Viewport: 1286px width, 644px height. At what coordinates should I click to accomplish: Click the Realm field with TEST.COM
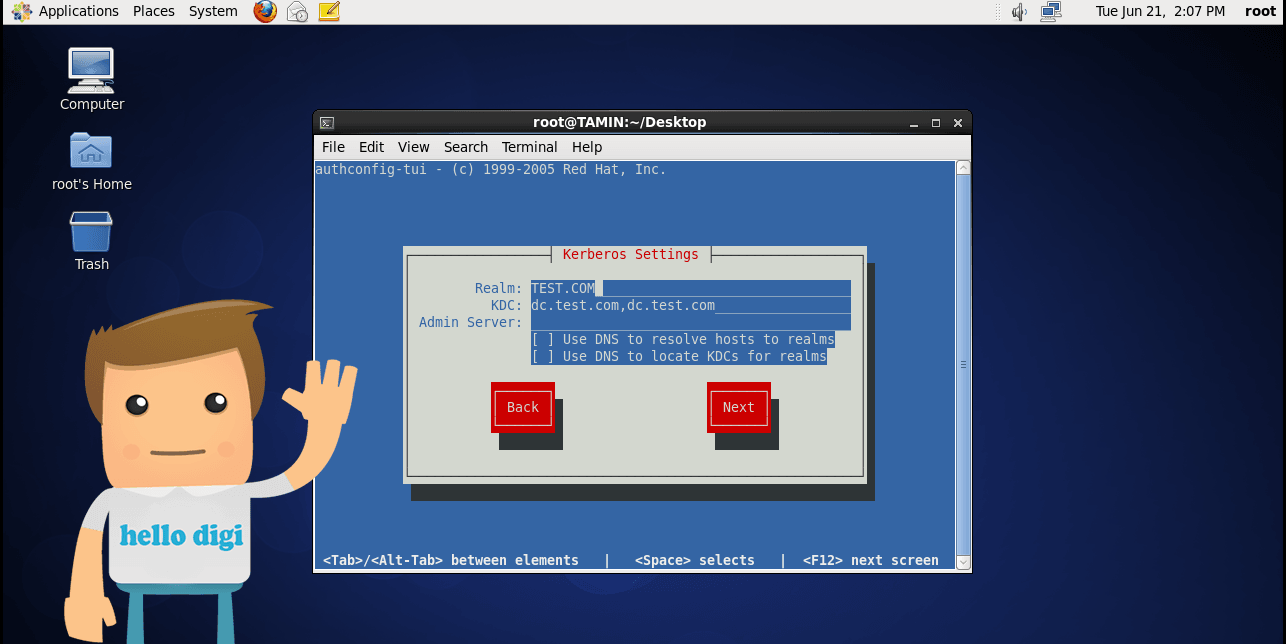click(x=691, y=288)
